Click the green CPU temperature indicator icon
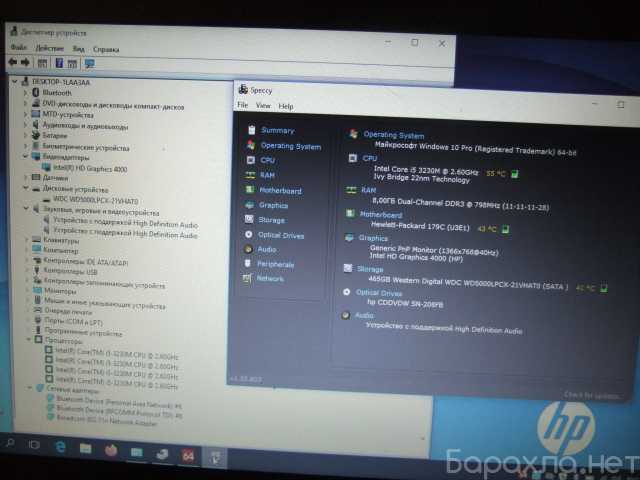640x480 pixels. coord(515,173)
